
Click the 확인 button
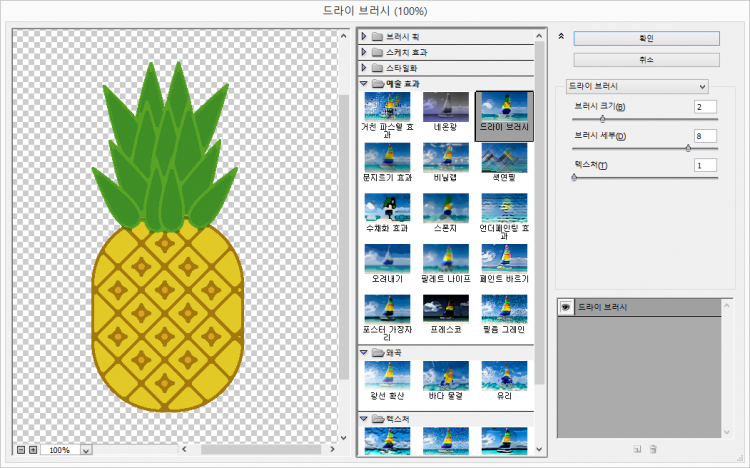point(646,38)
